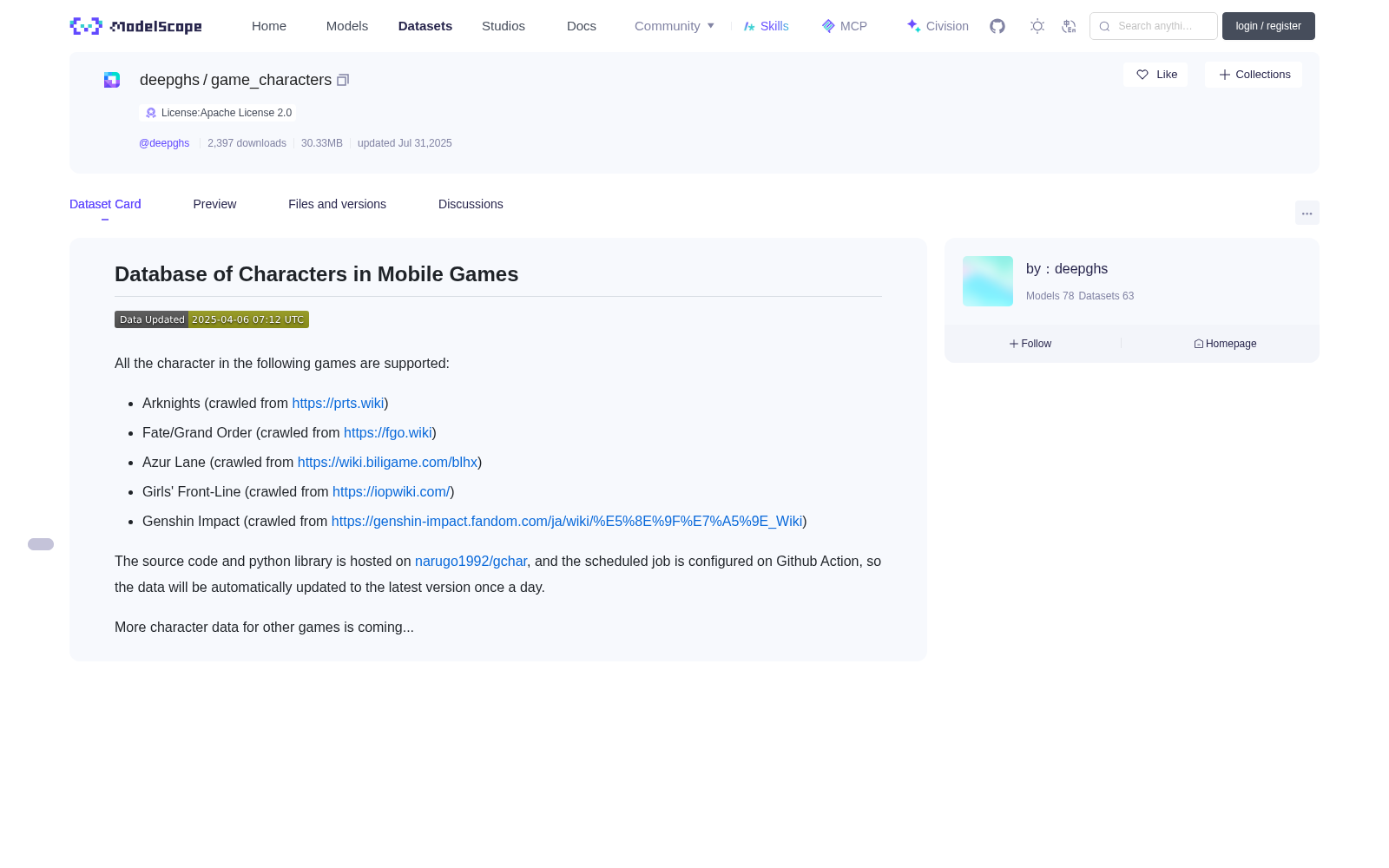Open the three-dots more options menu
Viewport: 1389px width, 868px height.
pos(1307,214)
